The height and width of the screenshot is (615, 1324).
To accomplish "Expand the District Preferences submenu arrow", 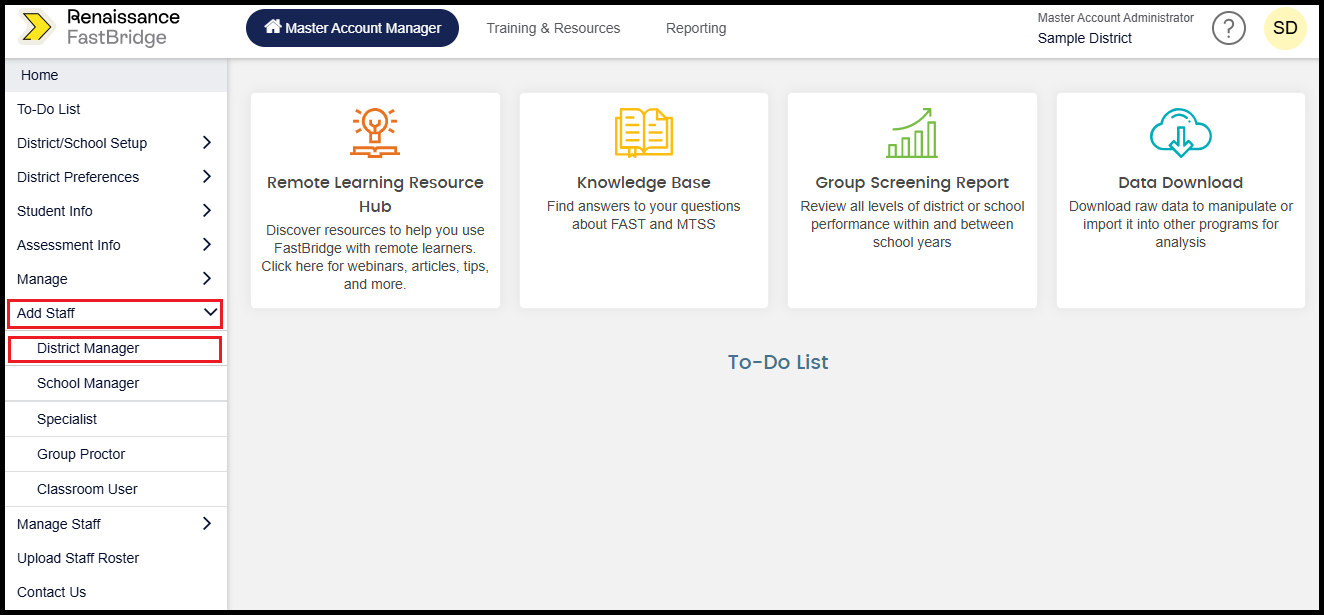I will (x=207, y=177).
